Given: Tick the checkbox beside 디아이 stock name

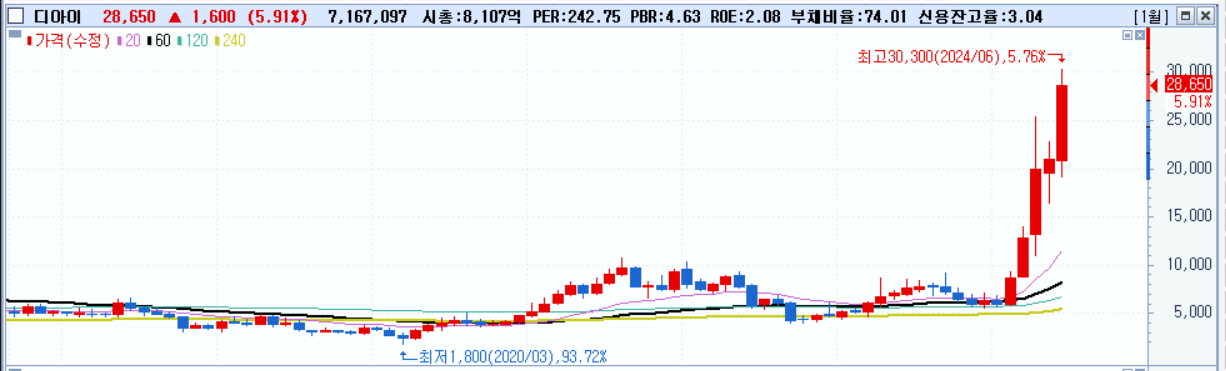Looking at the screenshot, I should [14, 17].
